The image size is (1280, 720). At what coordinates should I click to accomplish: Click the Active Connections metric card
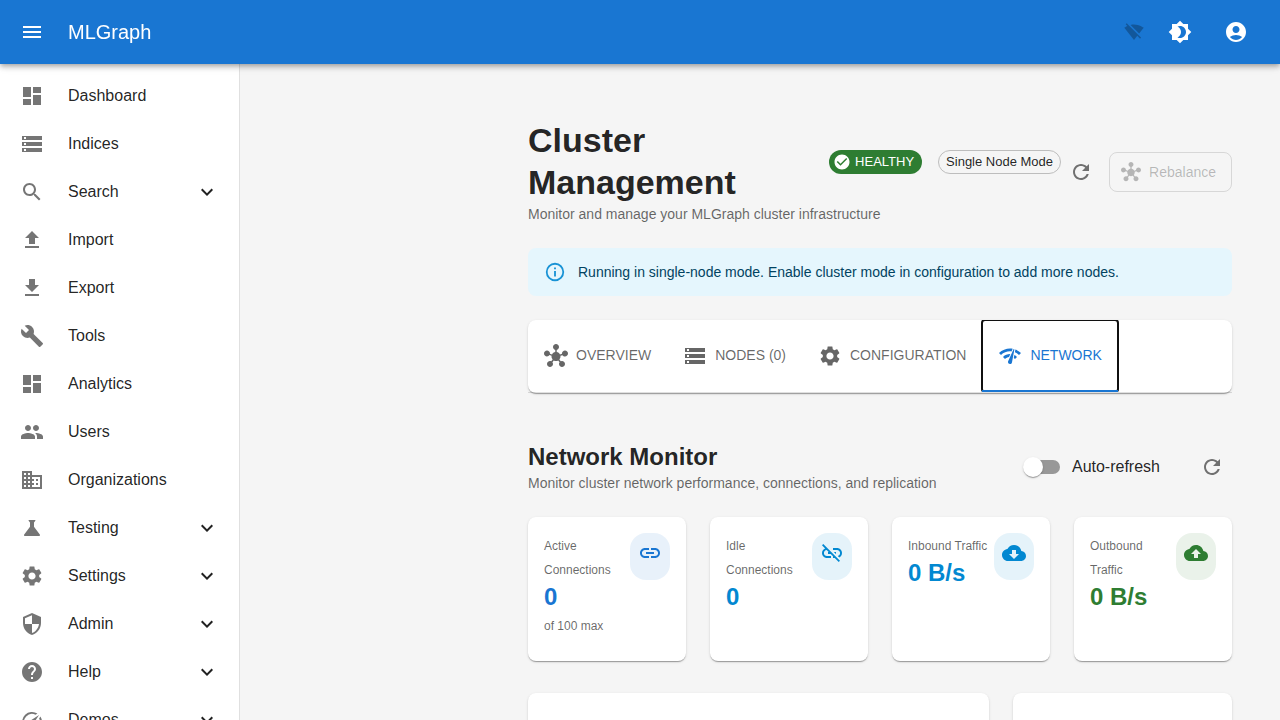606,588
